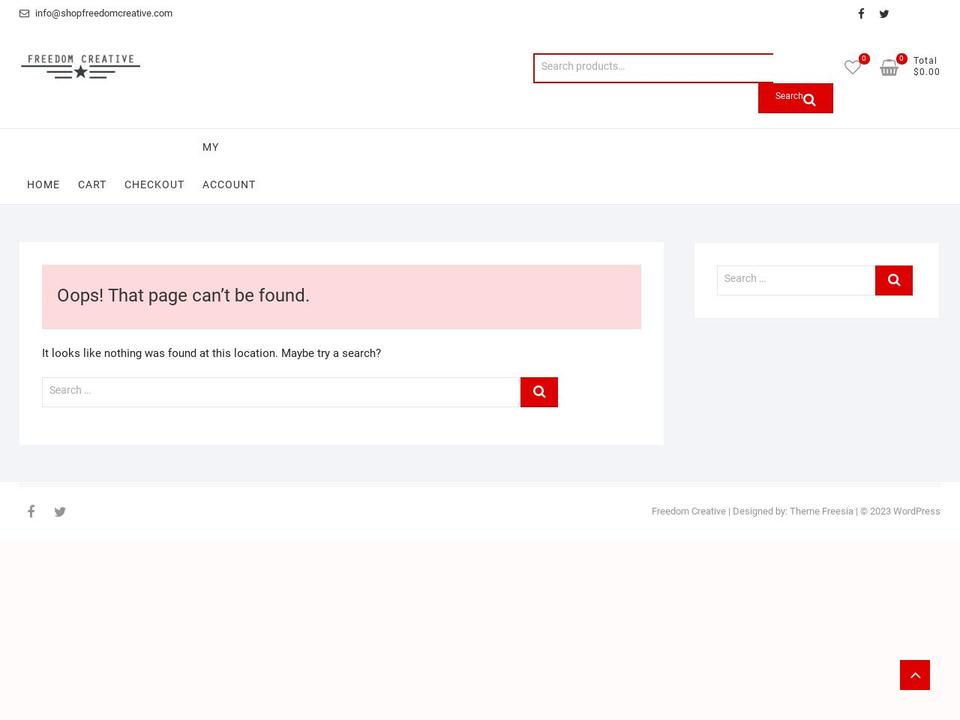The width and height of the screenshot is (960, 720).
Task: Click the sidebar search magnifier button
Action: pyautogui.click(x=894, y=280)
